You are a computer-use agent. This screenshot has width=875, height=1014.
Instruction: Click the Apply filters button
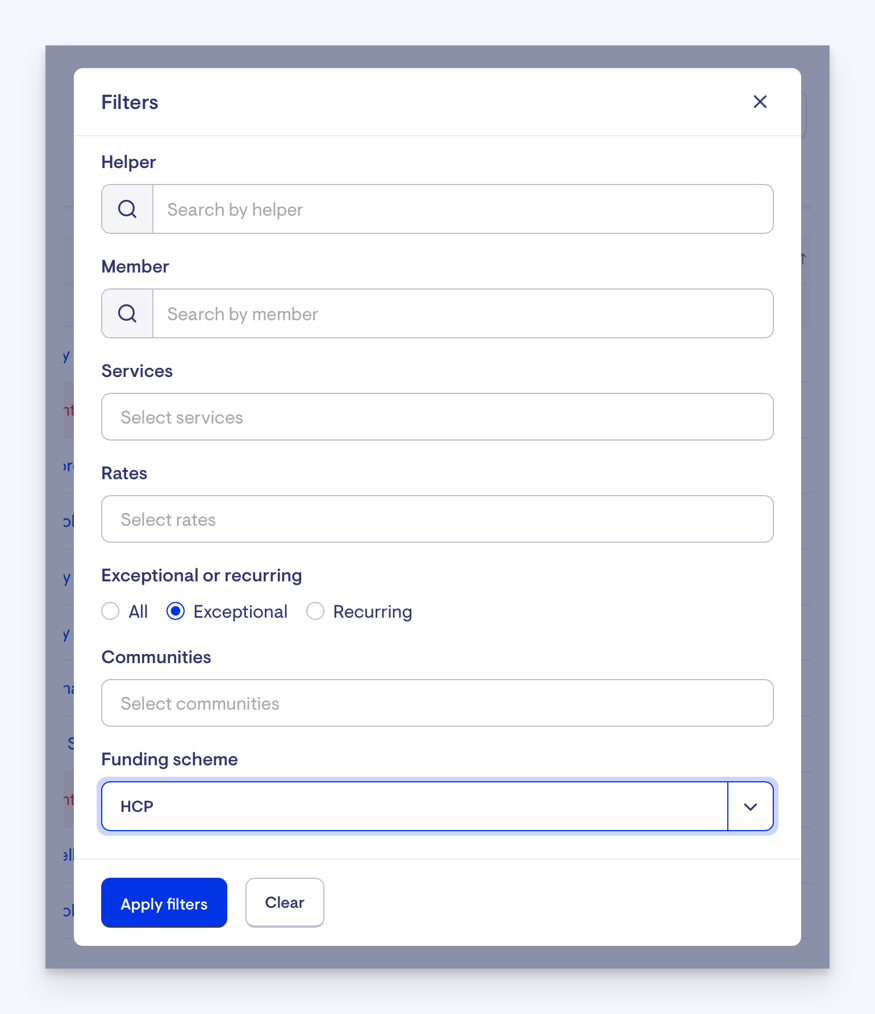click(x=164, y=903)
